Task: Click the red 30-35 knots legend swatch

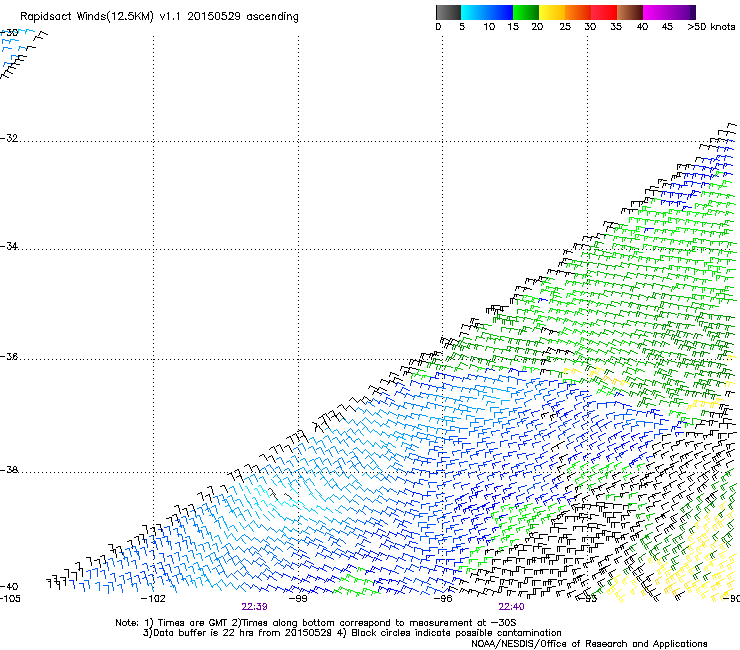Action: pyautogui.click(x=604, y=12)
